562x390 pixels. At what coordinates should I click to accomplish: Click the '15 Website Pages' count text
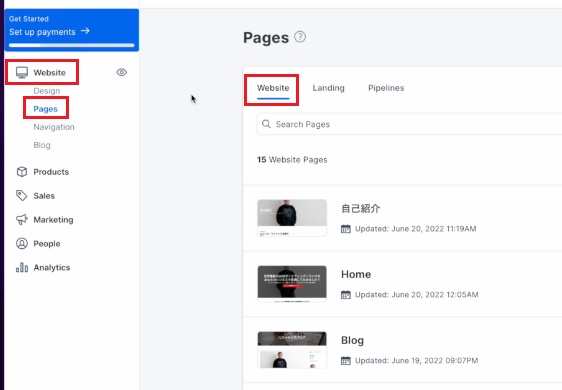point(292,160)
